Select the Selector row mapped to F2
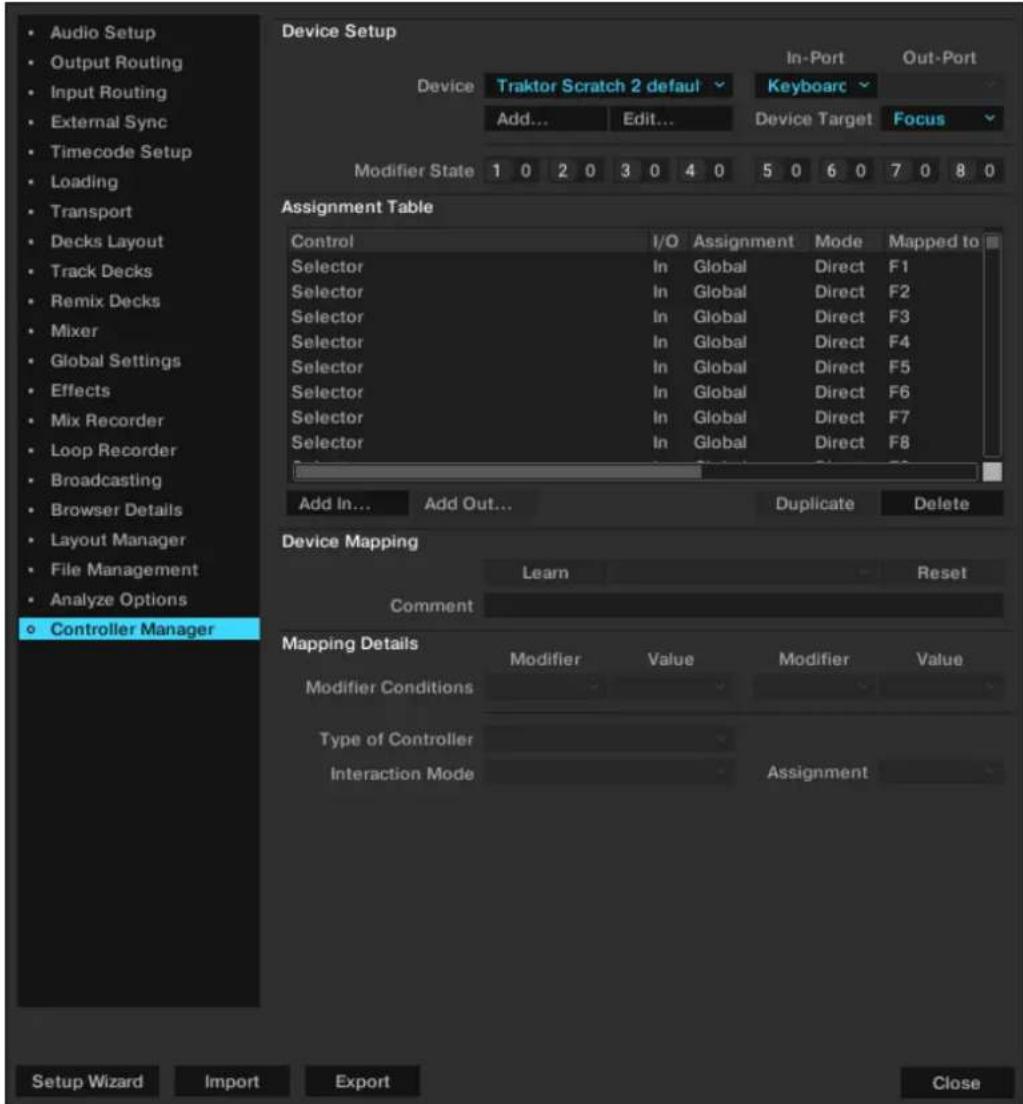The height and width of the screenshot is (1104, 1023). point(635,291)
